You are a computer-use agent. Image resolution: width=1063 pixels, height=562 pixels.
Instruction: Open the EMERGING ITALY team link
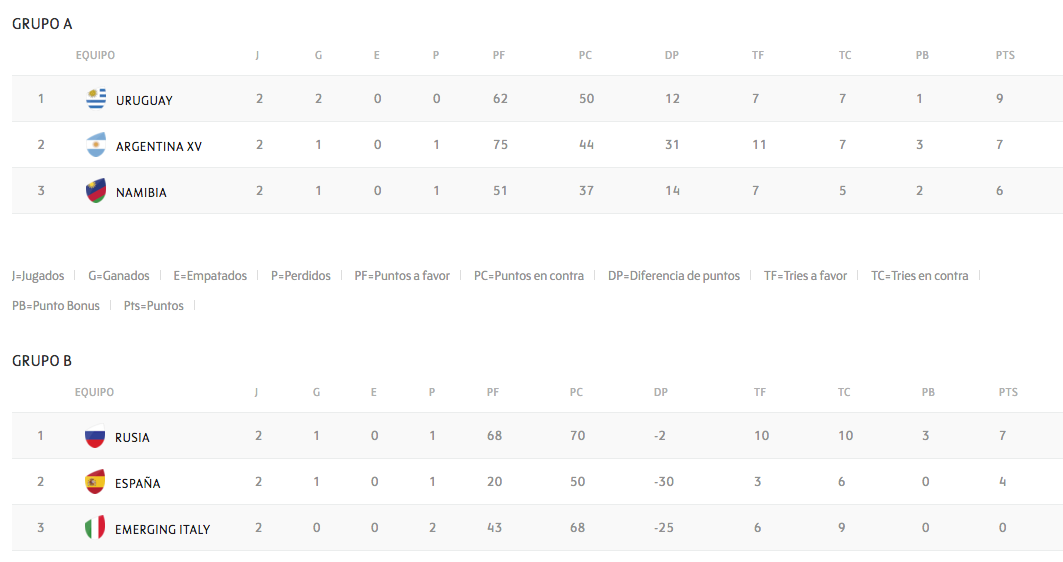(162, 529)
